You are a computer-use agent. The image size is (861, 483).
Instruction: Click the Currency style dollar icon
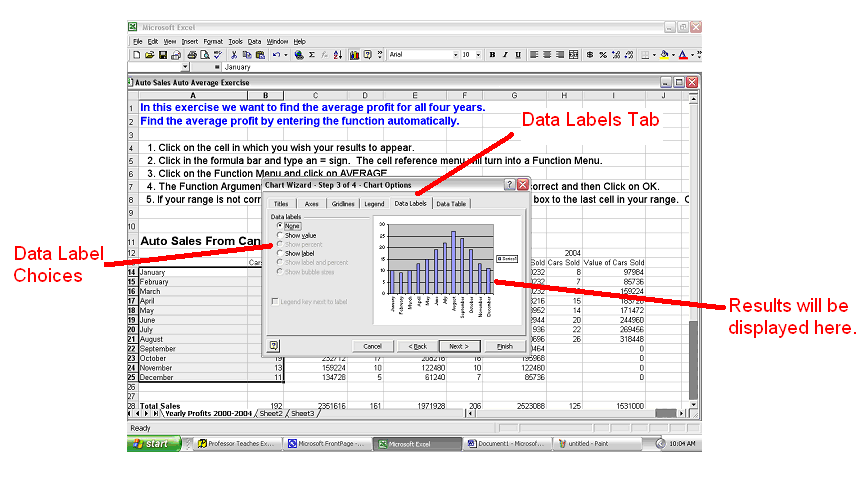(589, 54)
